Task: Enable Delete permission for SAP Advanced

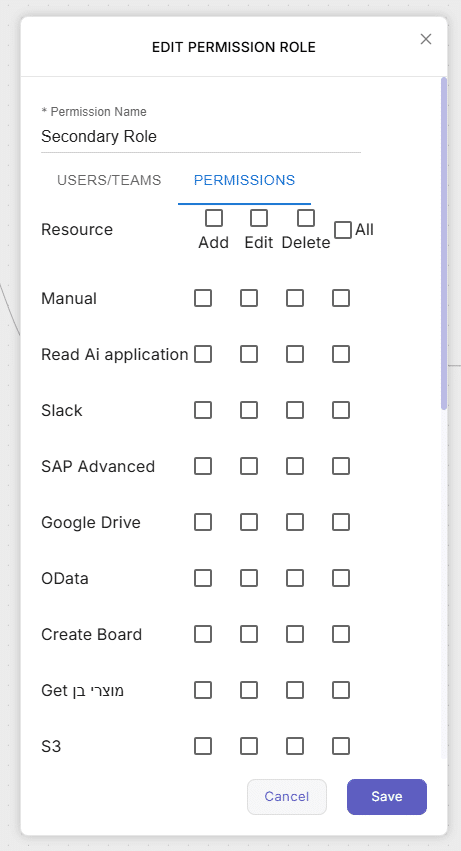Action: tap(295, 466)
